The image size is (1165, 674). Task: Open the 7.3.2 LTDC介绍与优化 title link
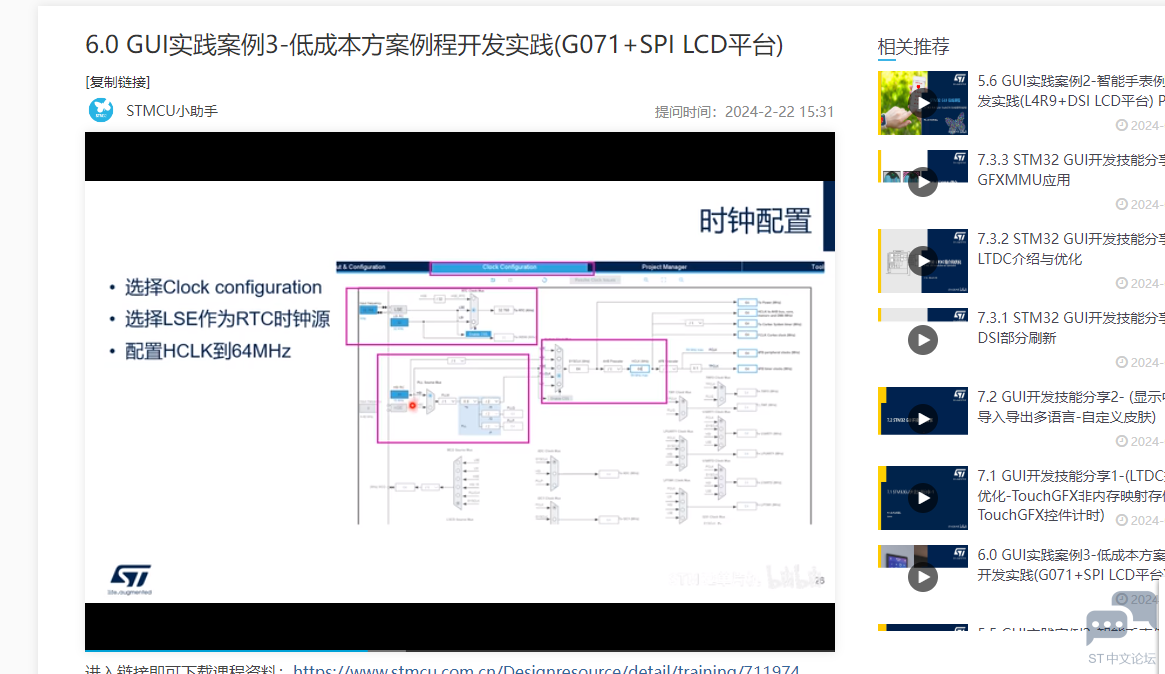(1071, 249)
